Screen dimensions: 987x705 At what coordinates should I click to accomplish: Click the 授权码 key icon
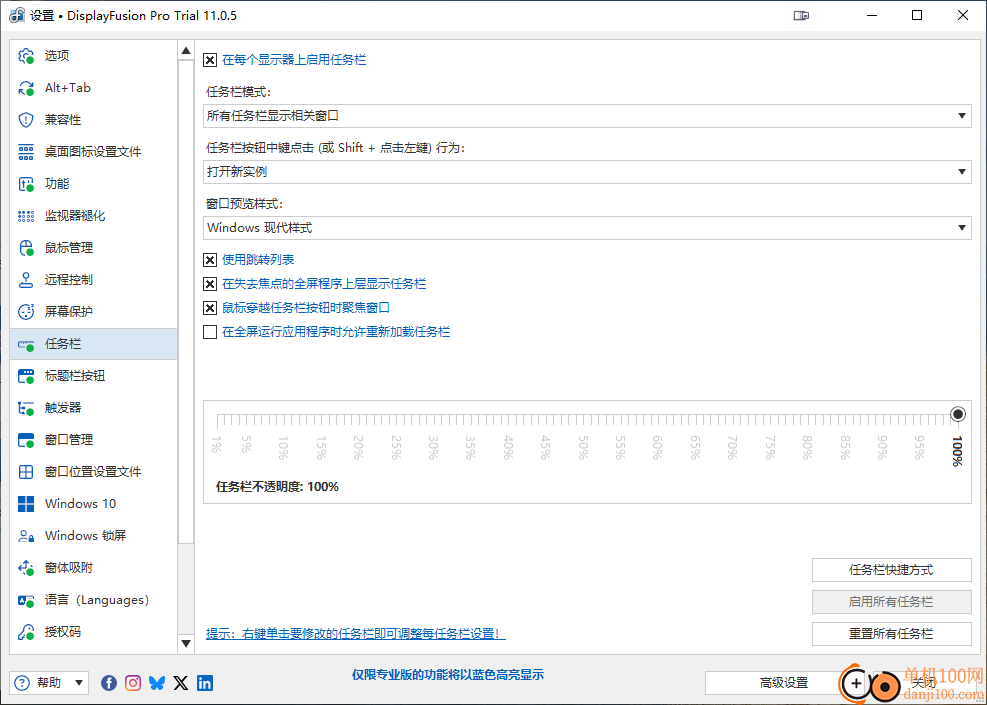26,632
